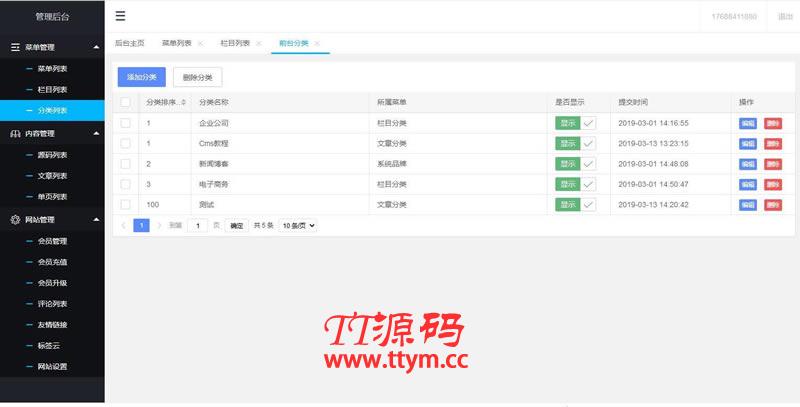Collapse the 网站管理 sidebar group caret
This screenshot has width=800, height=407.
96,220
